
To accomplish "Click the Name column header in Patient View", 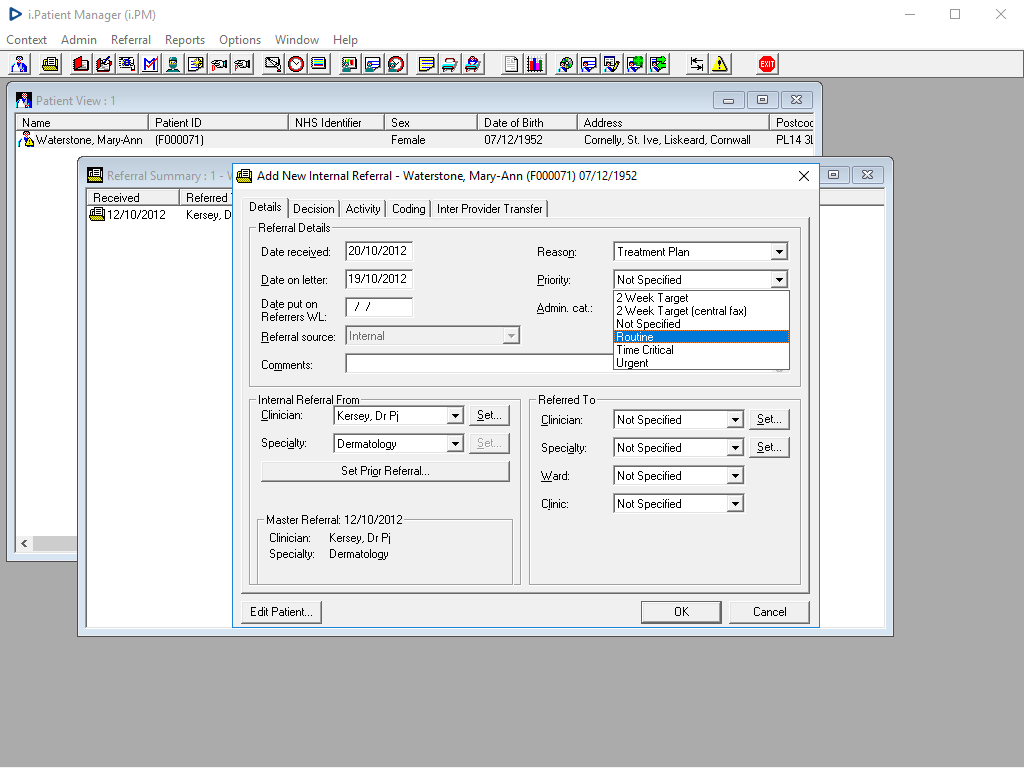I will pos(82,123).
